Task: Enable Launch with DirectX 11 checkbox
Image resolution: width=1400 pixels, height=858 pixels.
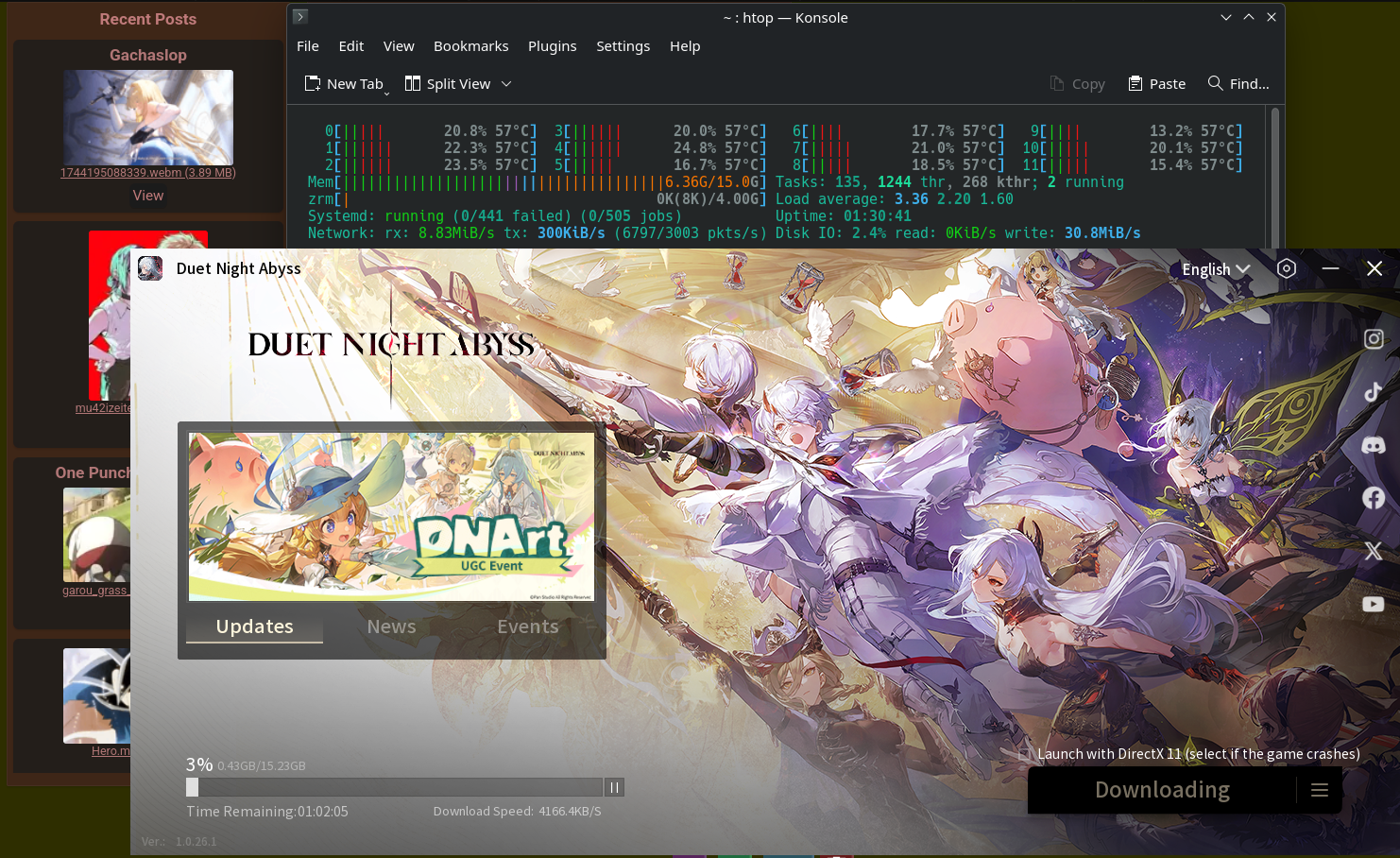Action: coord(1026,754)
